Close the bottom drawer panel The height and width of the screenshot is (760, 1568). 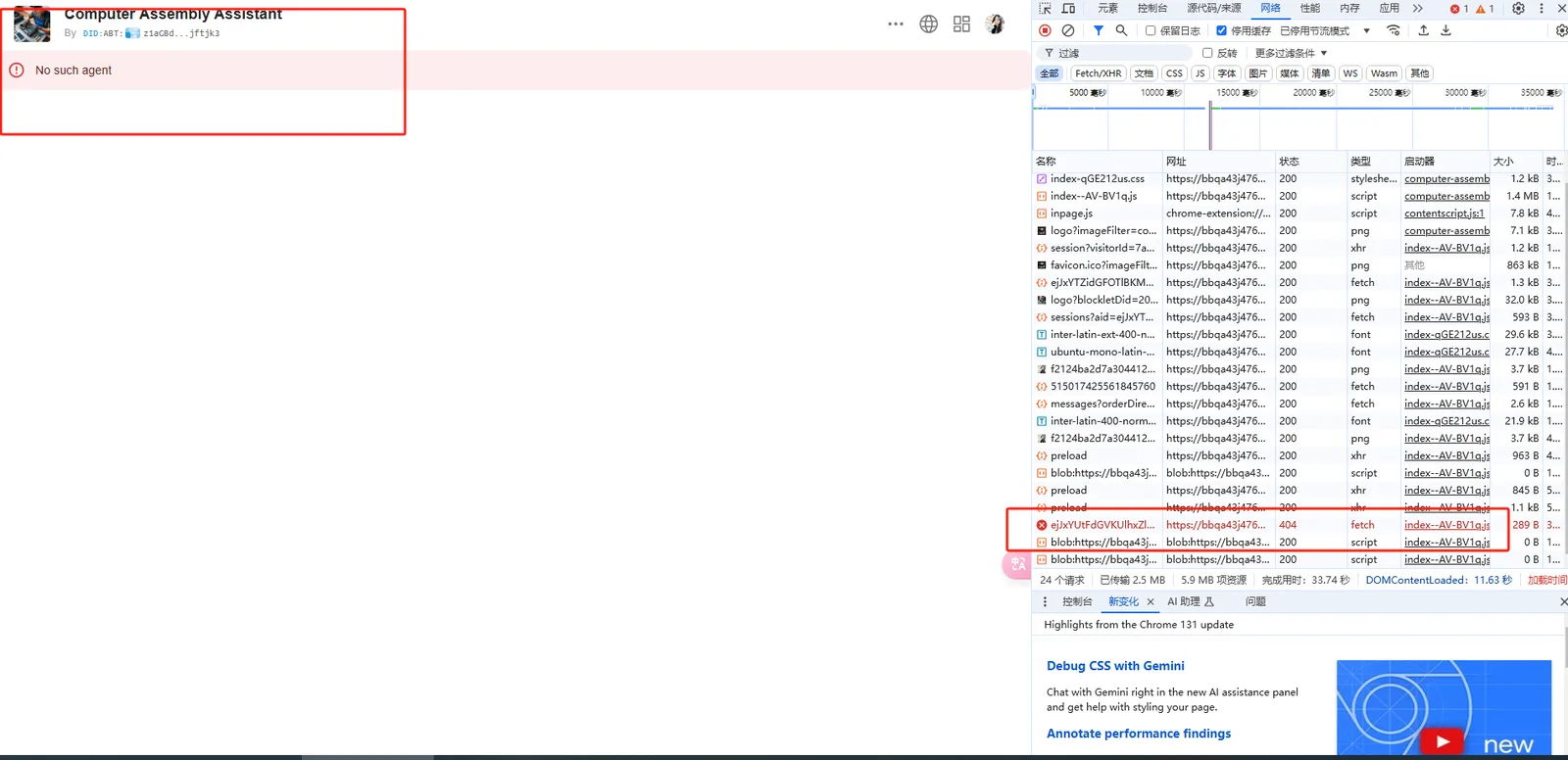pos(1563,601)
